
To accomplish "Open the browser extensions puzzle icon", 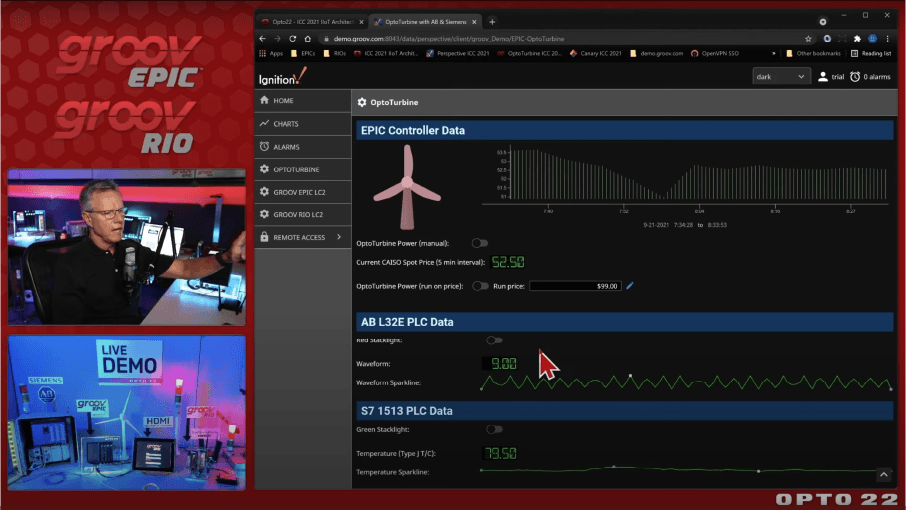I will 857,39.
